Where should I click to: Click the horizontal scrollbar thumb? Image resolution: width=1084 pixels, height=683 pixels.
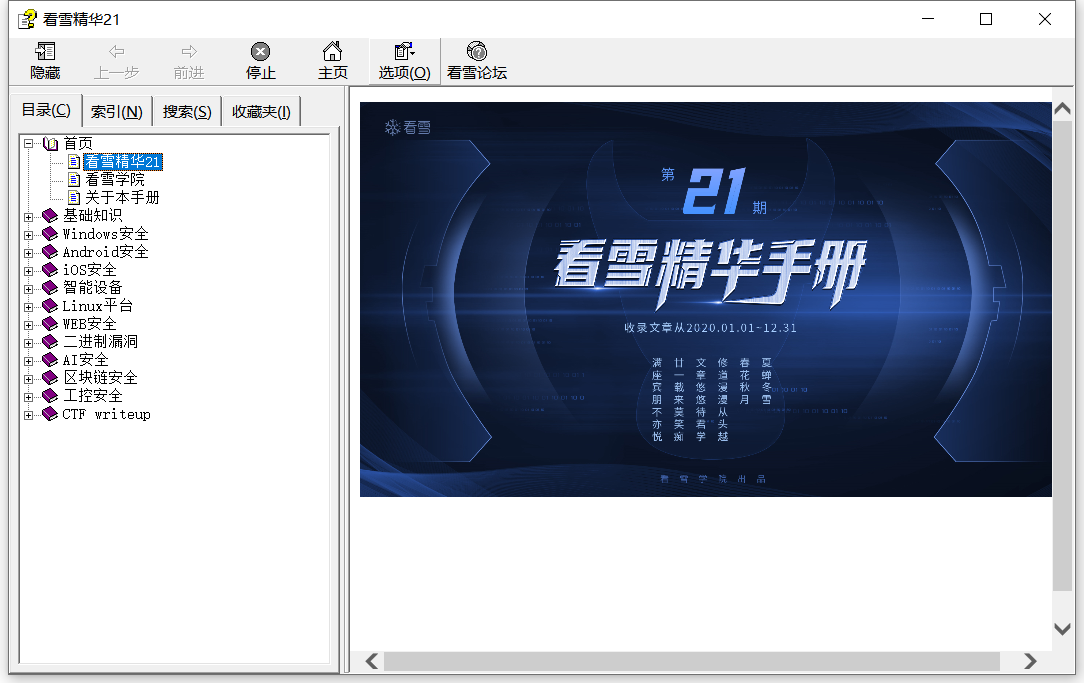[x=692, y=662]
